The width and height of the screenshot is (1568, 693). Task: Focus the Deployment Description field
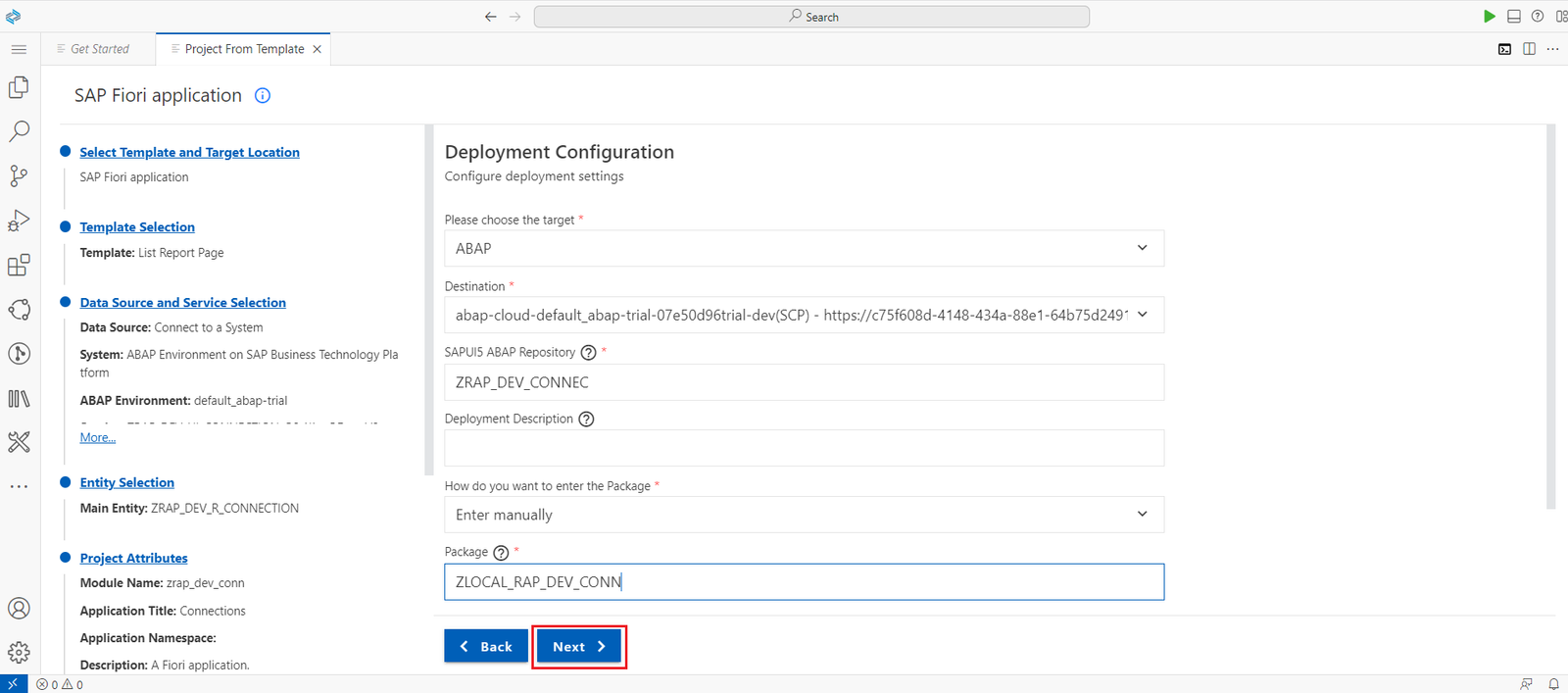click(x=804, y=448)
